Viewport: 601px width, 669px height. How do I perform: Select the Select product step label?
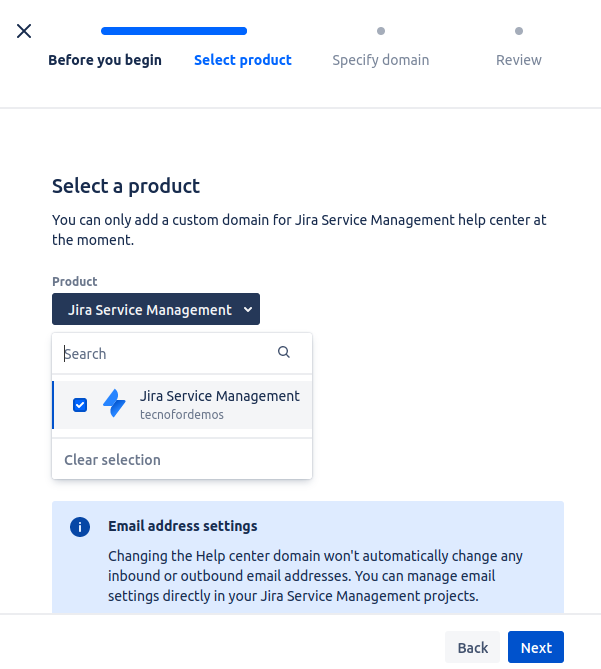243,60
